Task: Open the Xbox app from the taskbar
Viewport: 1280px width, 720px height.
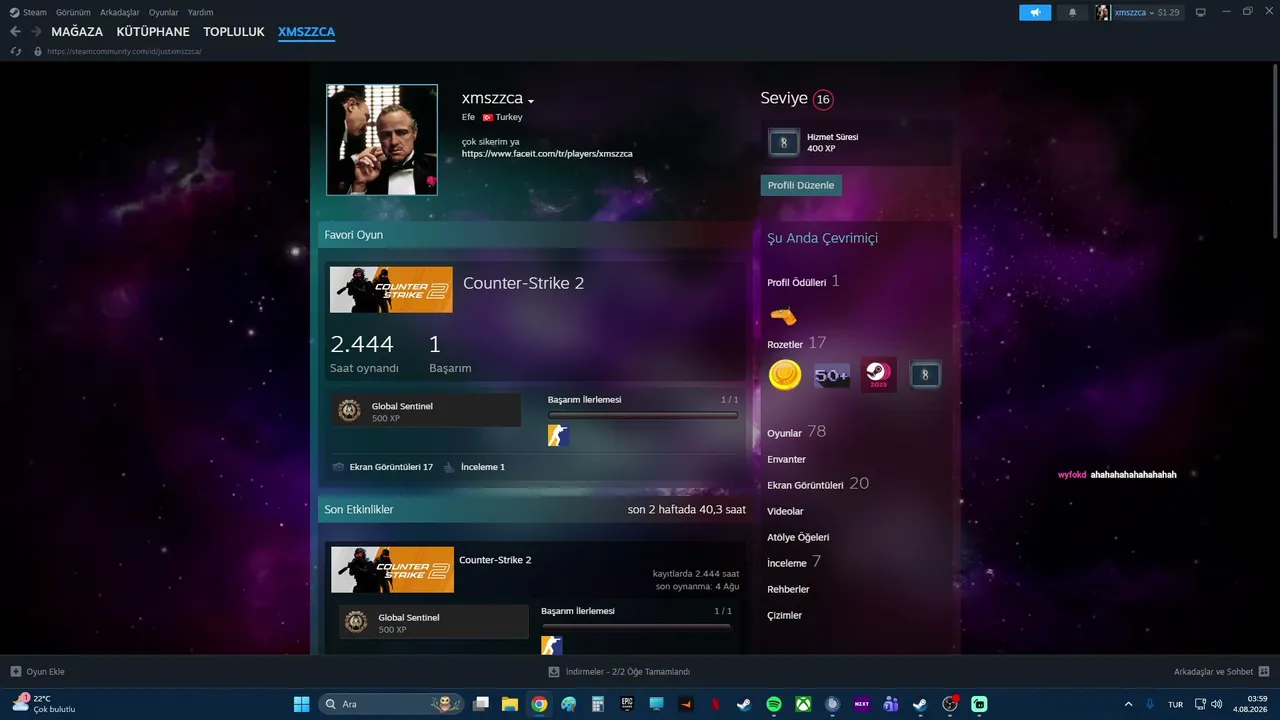Action: coord(803,704)
